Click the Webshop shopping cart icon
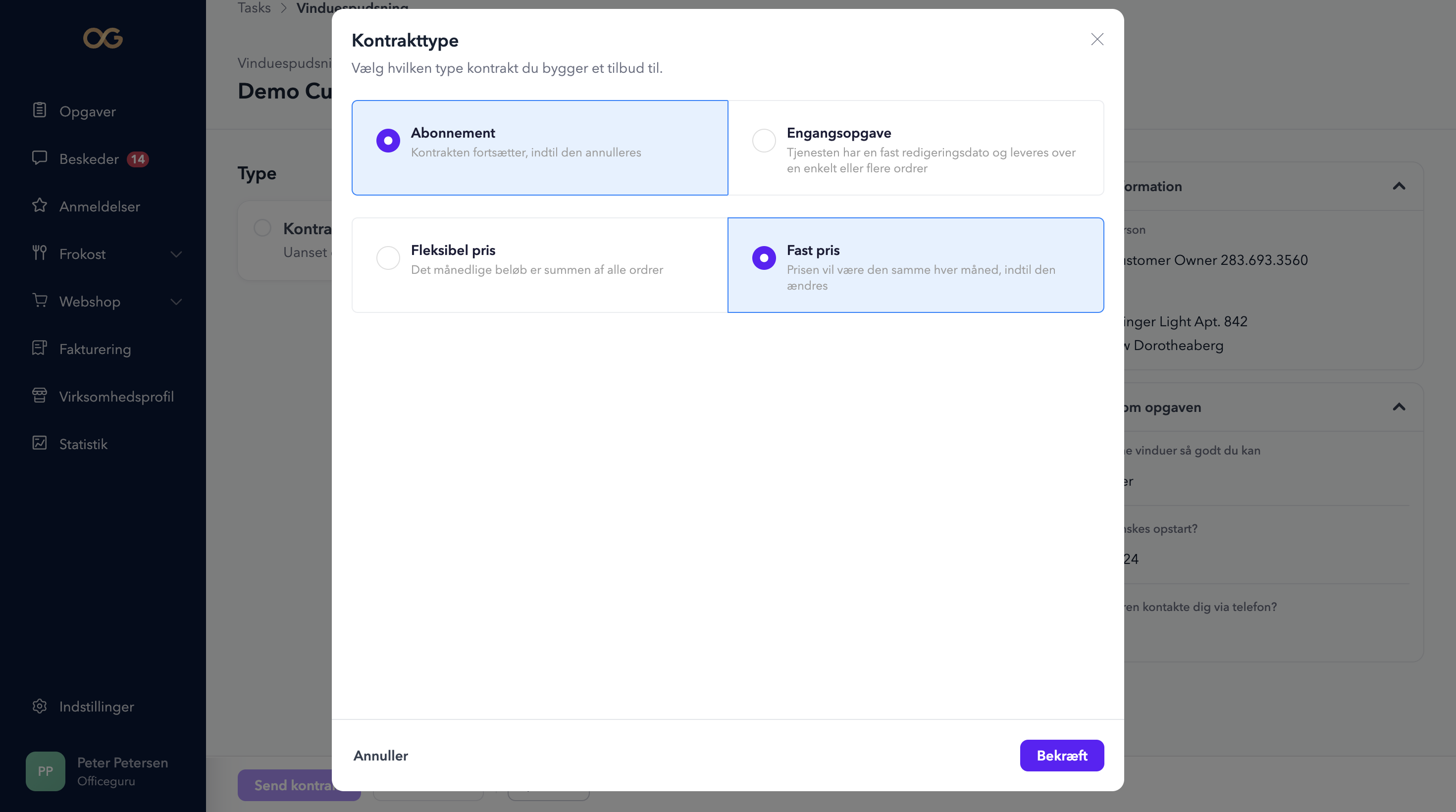The image size is (1456, 812). (40, 301)
